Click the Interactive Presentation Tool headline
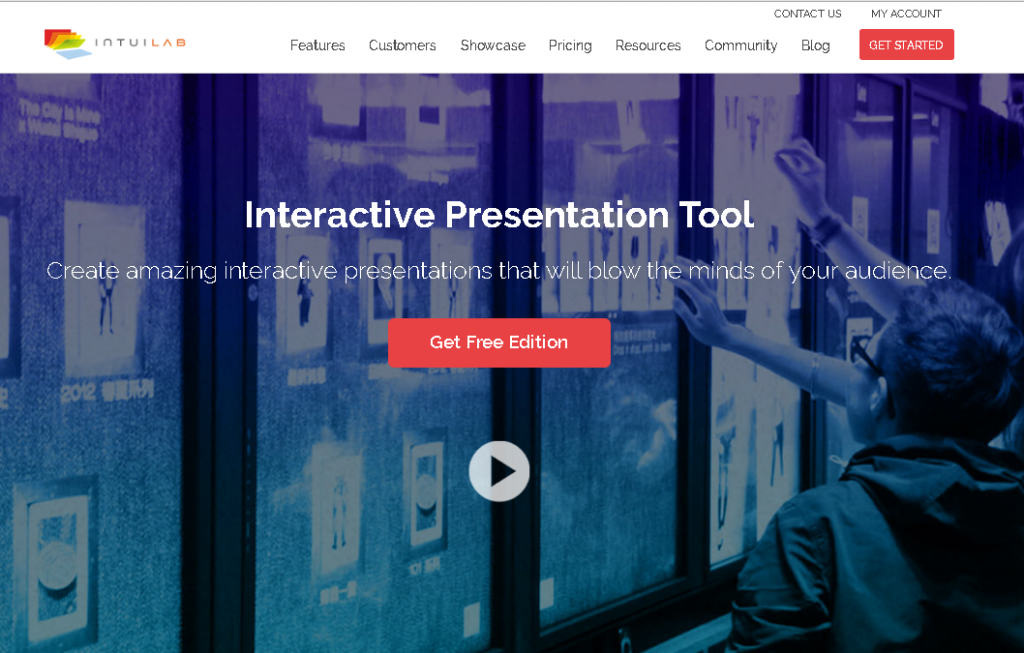 coord(499,214)
